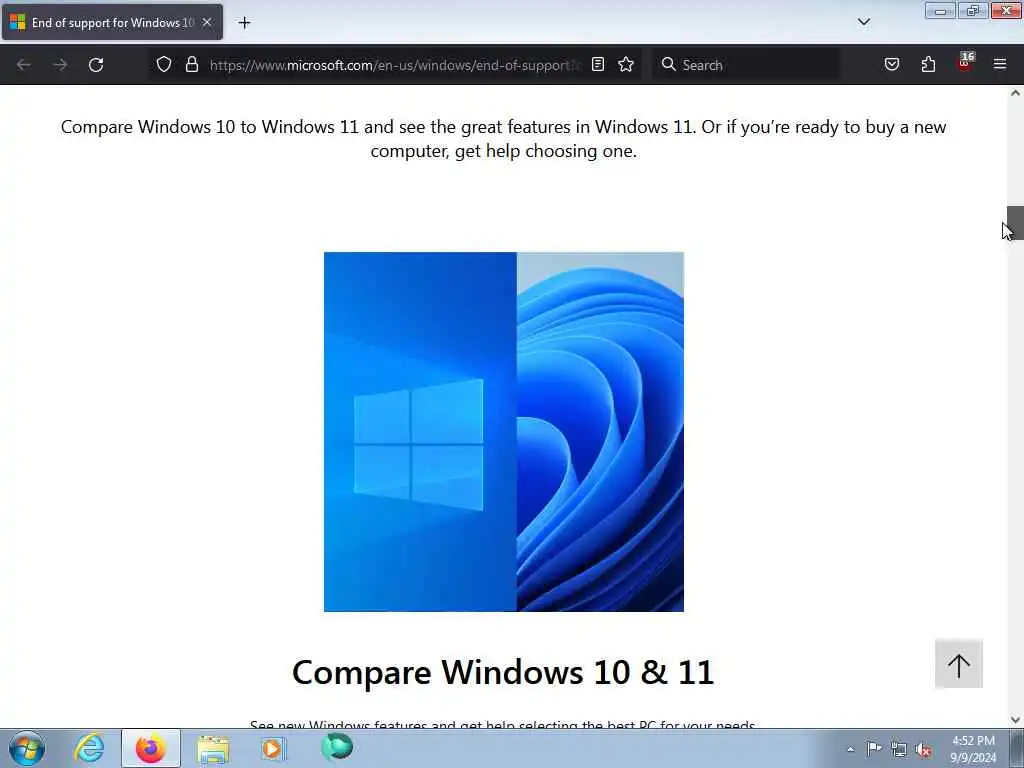Go forward using the forward arrow
The height and width of the screenshot is (768, 1024).
(x=60, y=65)
